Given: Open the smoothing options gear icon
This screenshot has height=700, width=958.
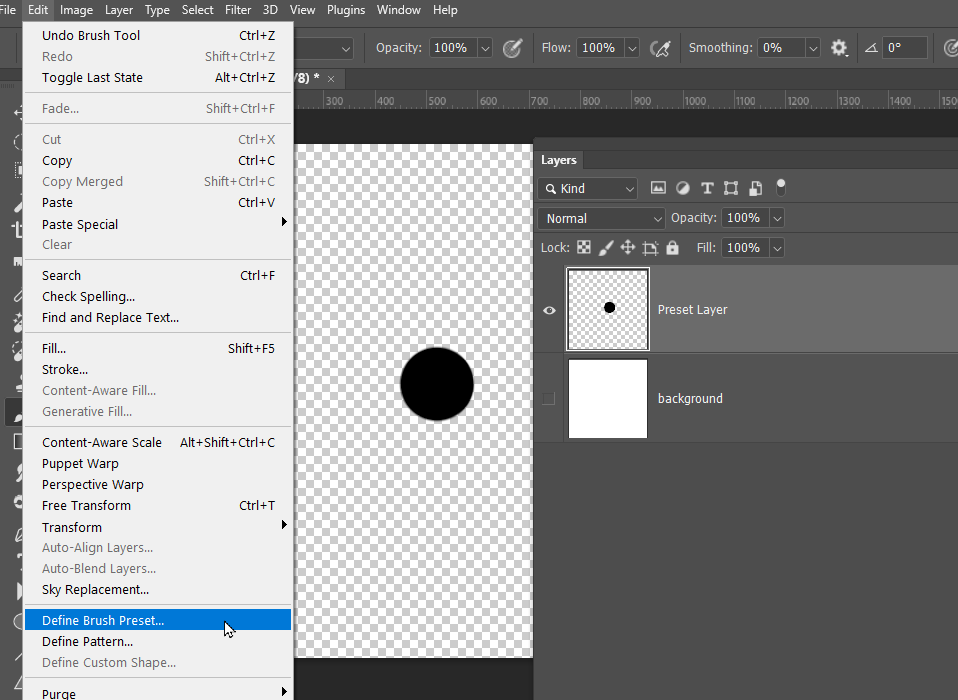Looking at the screenshot, I should [x=839, y=47].
